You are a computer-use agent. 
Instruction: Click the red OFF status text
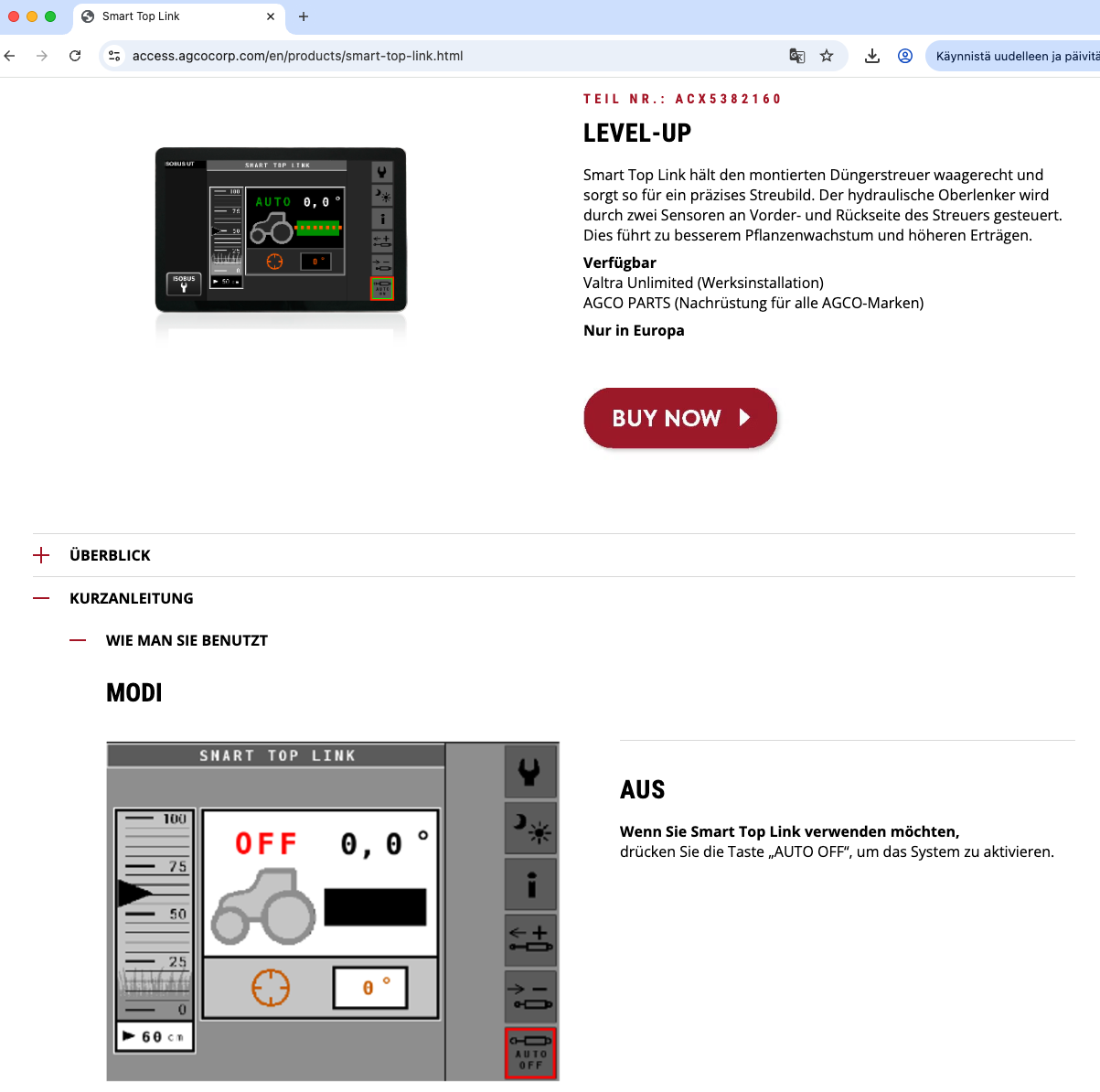[266, 843]
